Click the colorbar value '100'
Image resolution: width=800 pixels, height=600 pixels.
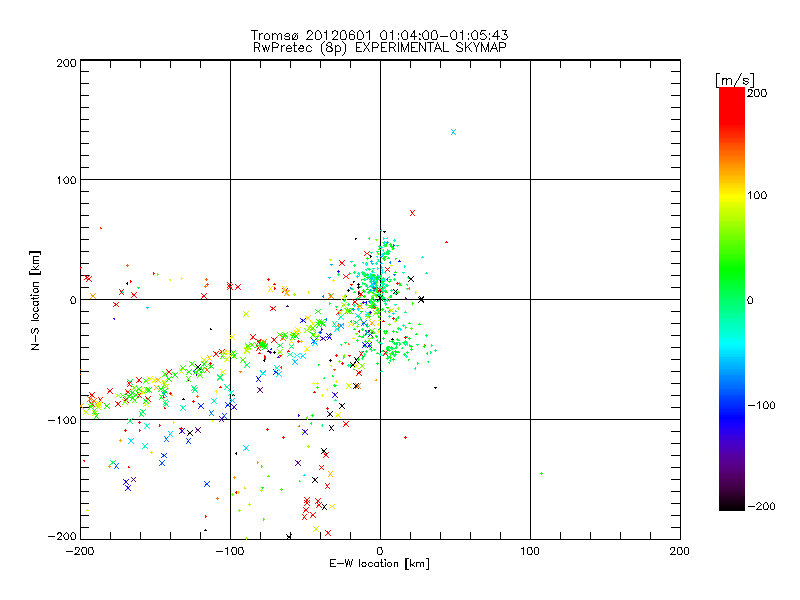click(x=757, y=195)
